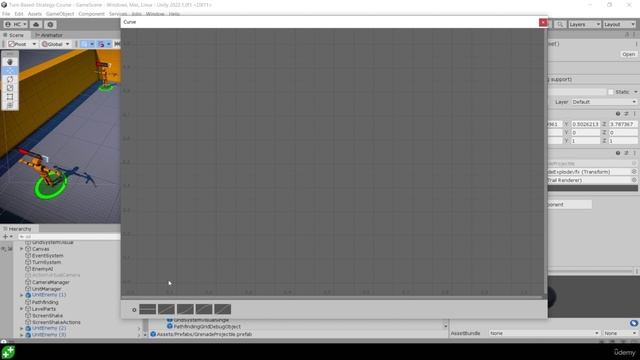640x360 pixels.
Task: Open the Static options dropdown arrow
Action: point(636,92)
